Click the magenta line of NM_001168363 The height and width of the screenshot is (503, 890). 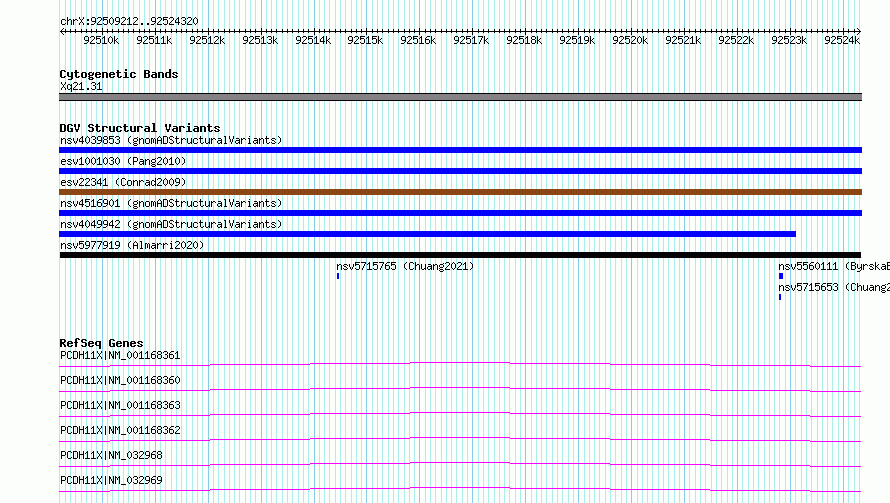[460, 414]
